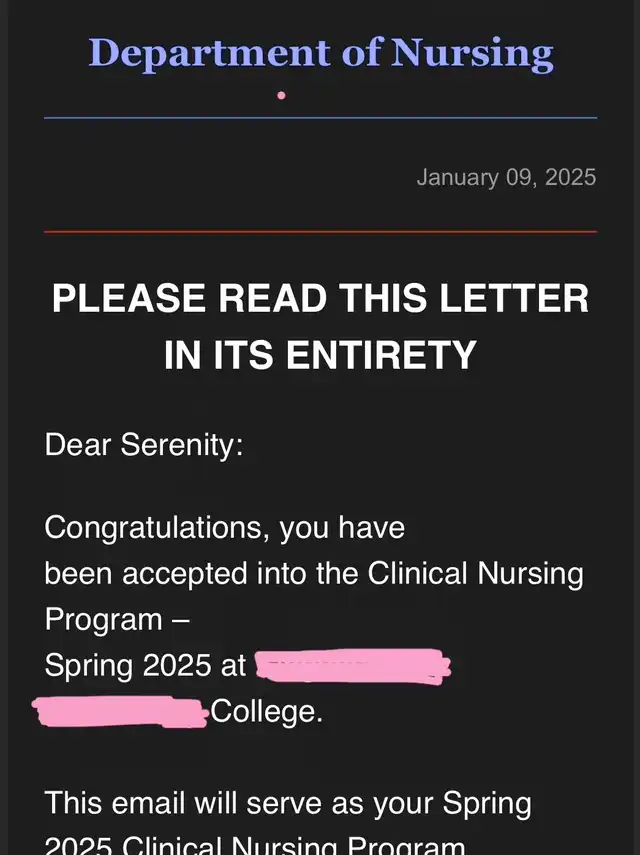640x855 pixels.
Task: Click the word College
Action: [x=267, y=712]
